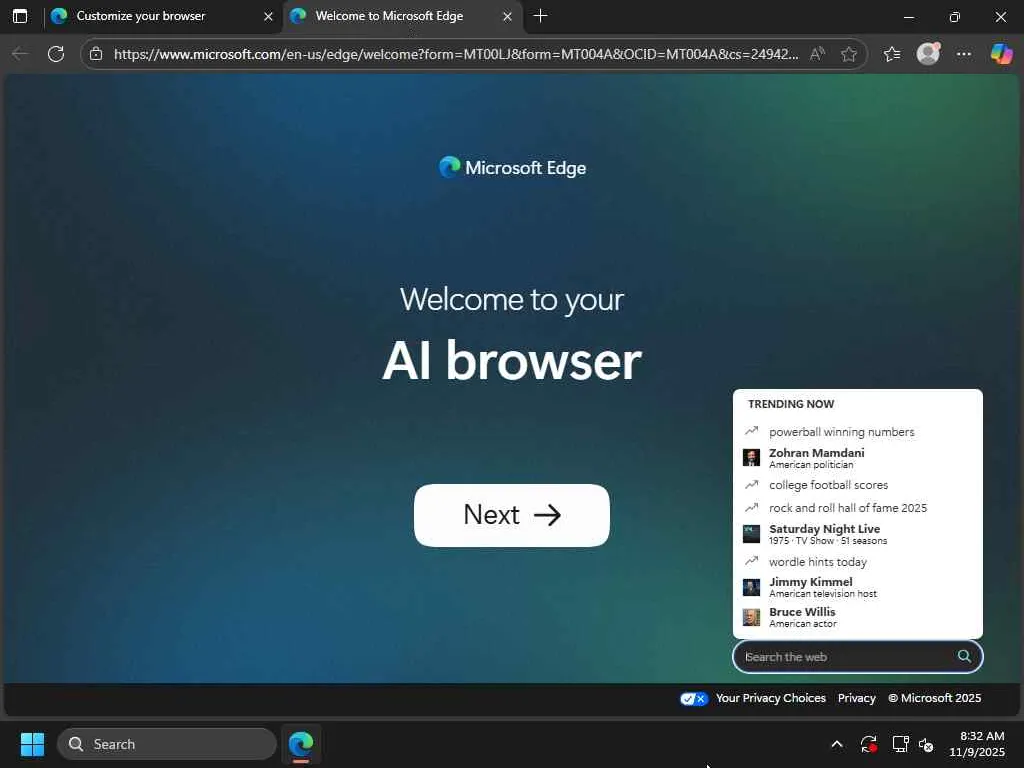
Task: Open a new tab with plus icon
Action: click(x=540, y=16)
